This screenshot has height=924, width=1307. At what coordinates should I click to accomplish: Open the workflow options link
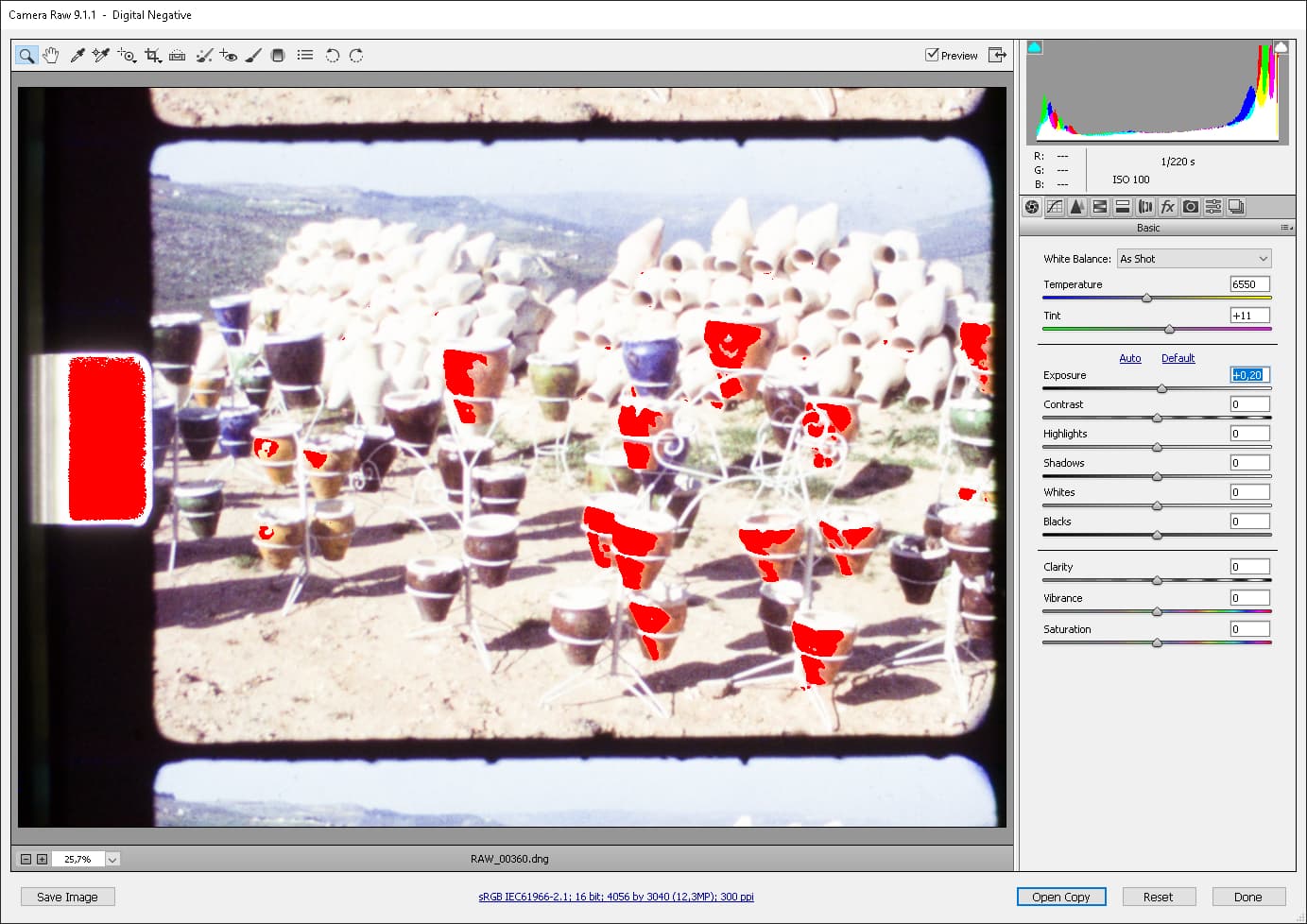pos(616,897)
